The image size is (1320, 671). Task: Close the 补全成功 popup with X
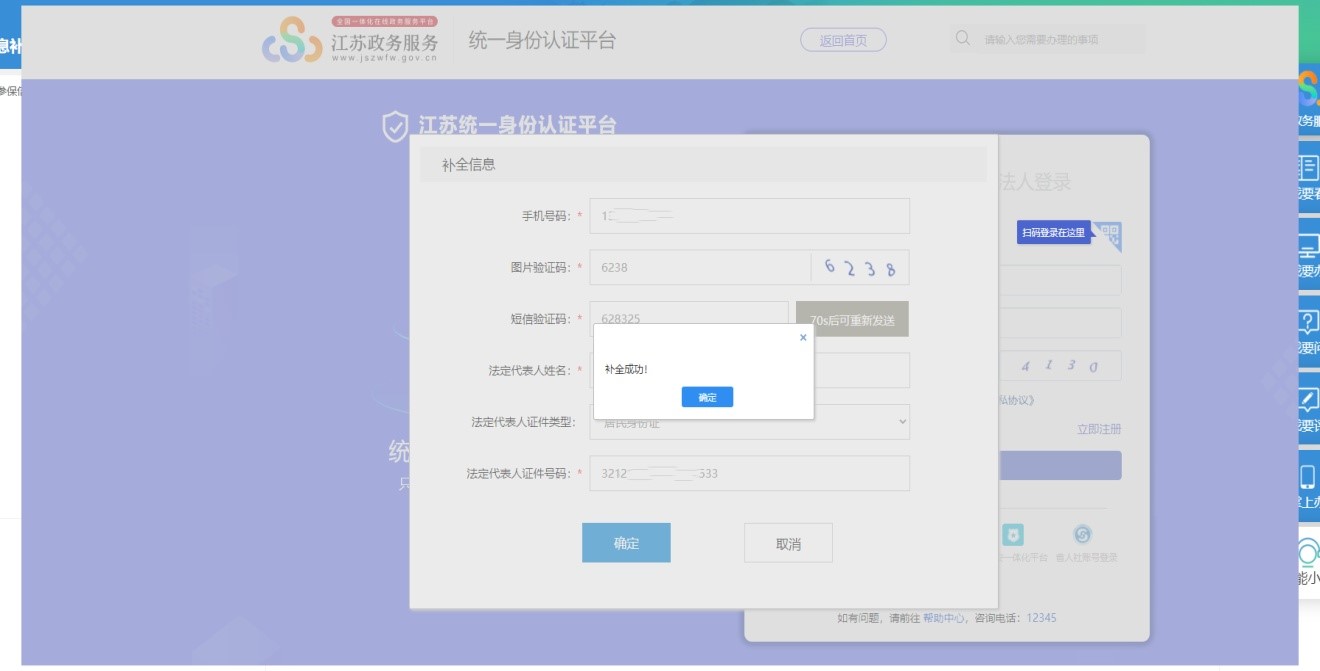pos(802,338)
